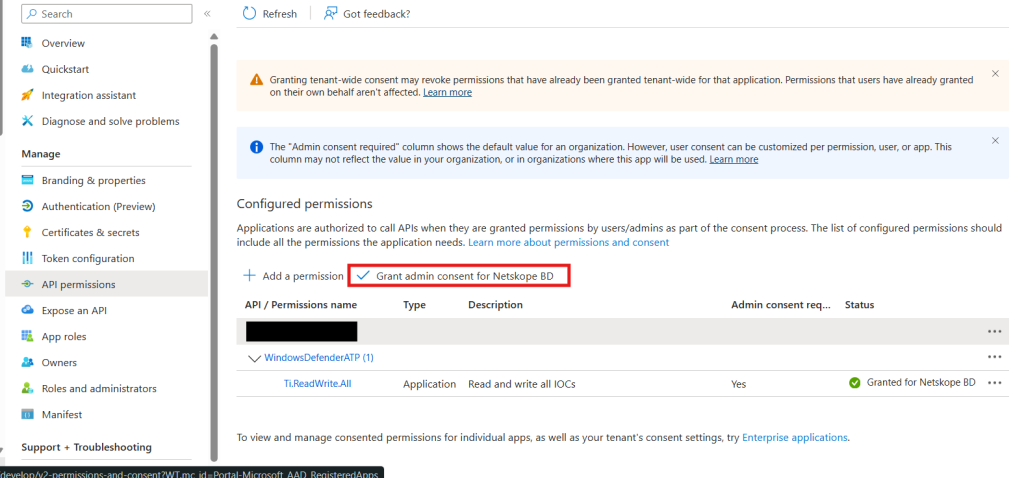Dismiss the tenant-wide consent warning banner
The image size is (1024, 478).
(x=995, y=74)
